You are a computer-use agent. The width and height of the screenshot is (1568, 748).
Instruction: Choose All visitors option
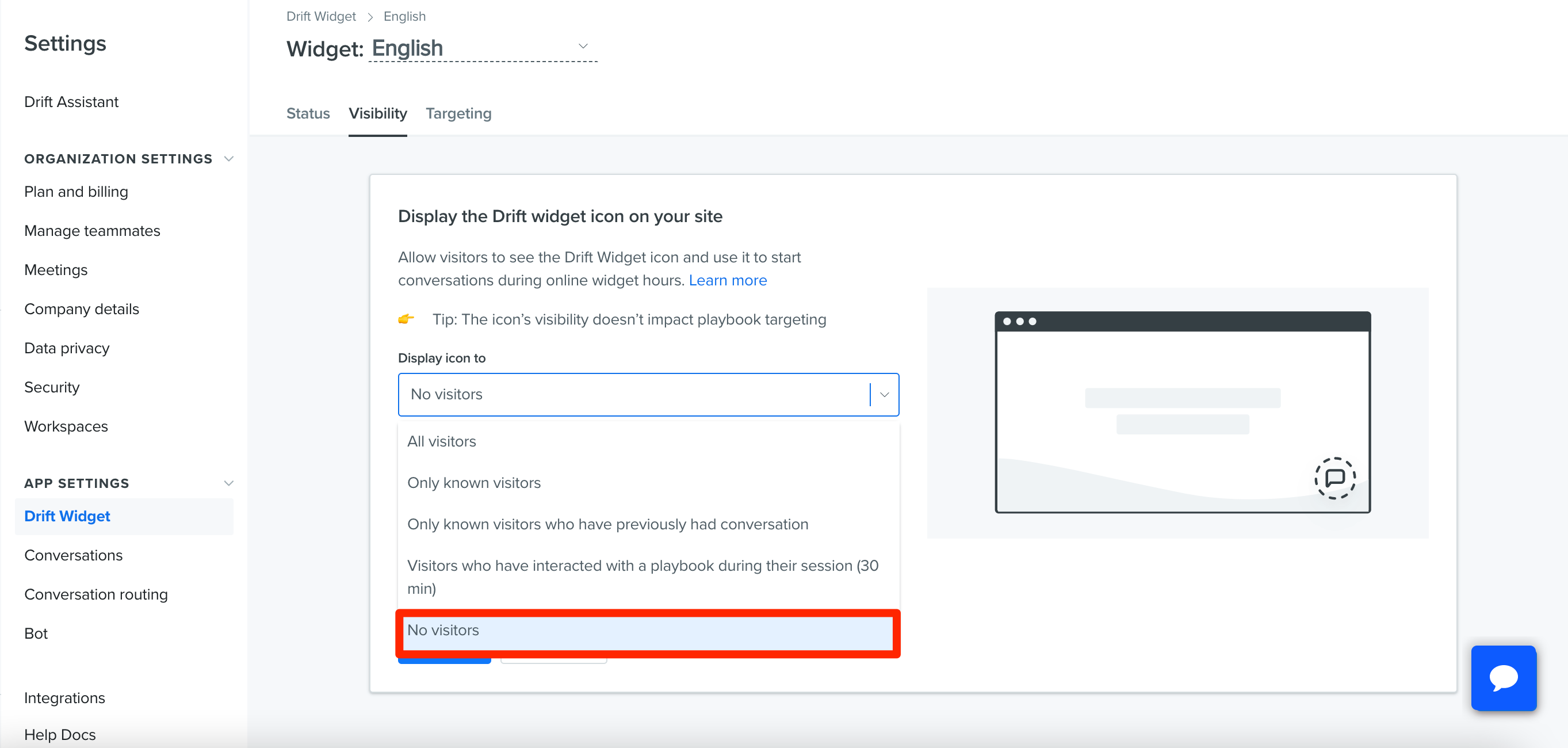[x=648, y=441]
